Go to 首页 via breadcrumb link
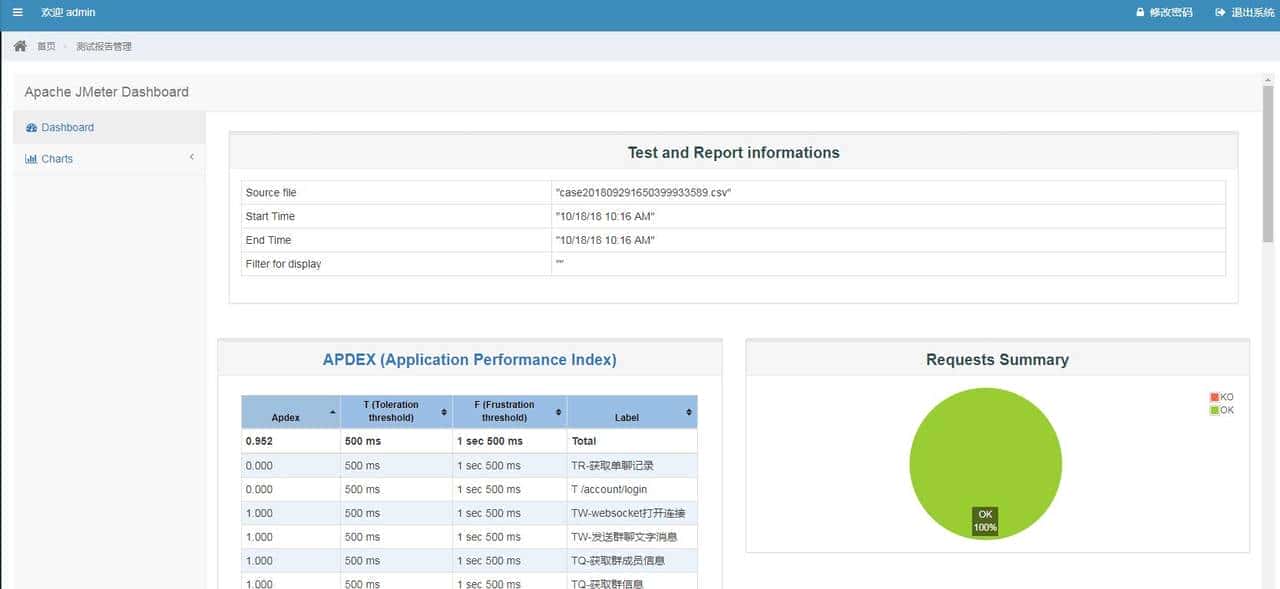 (x=46, y=47)
